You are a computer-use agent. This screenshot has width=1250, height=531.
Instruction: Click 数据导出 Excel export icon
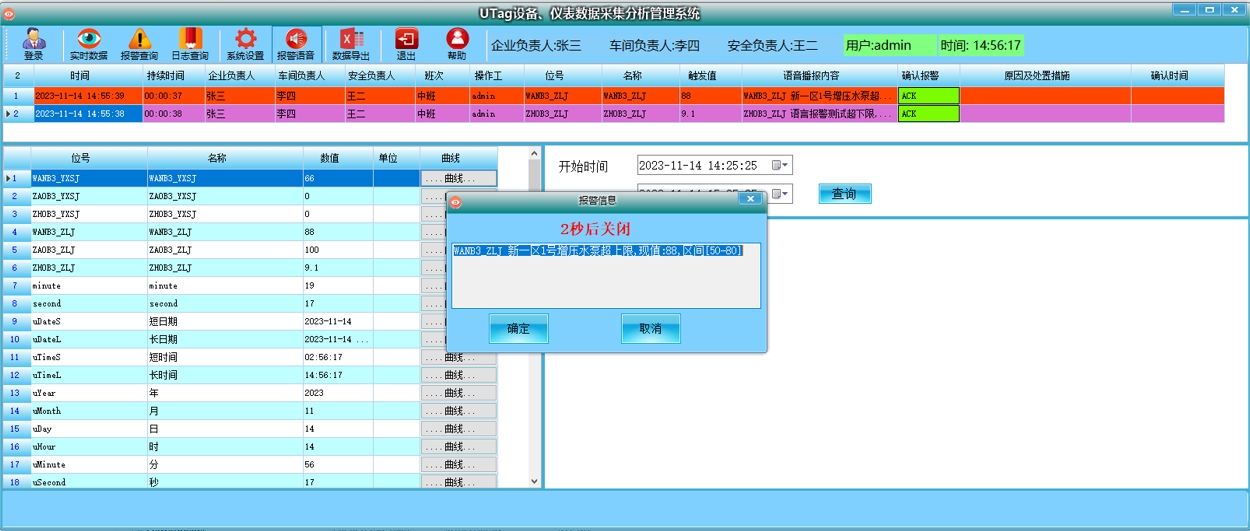click(x=351, y=44)
